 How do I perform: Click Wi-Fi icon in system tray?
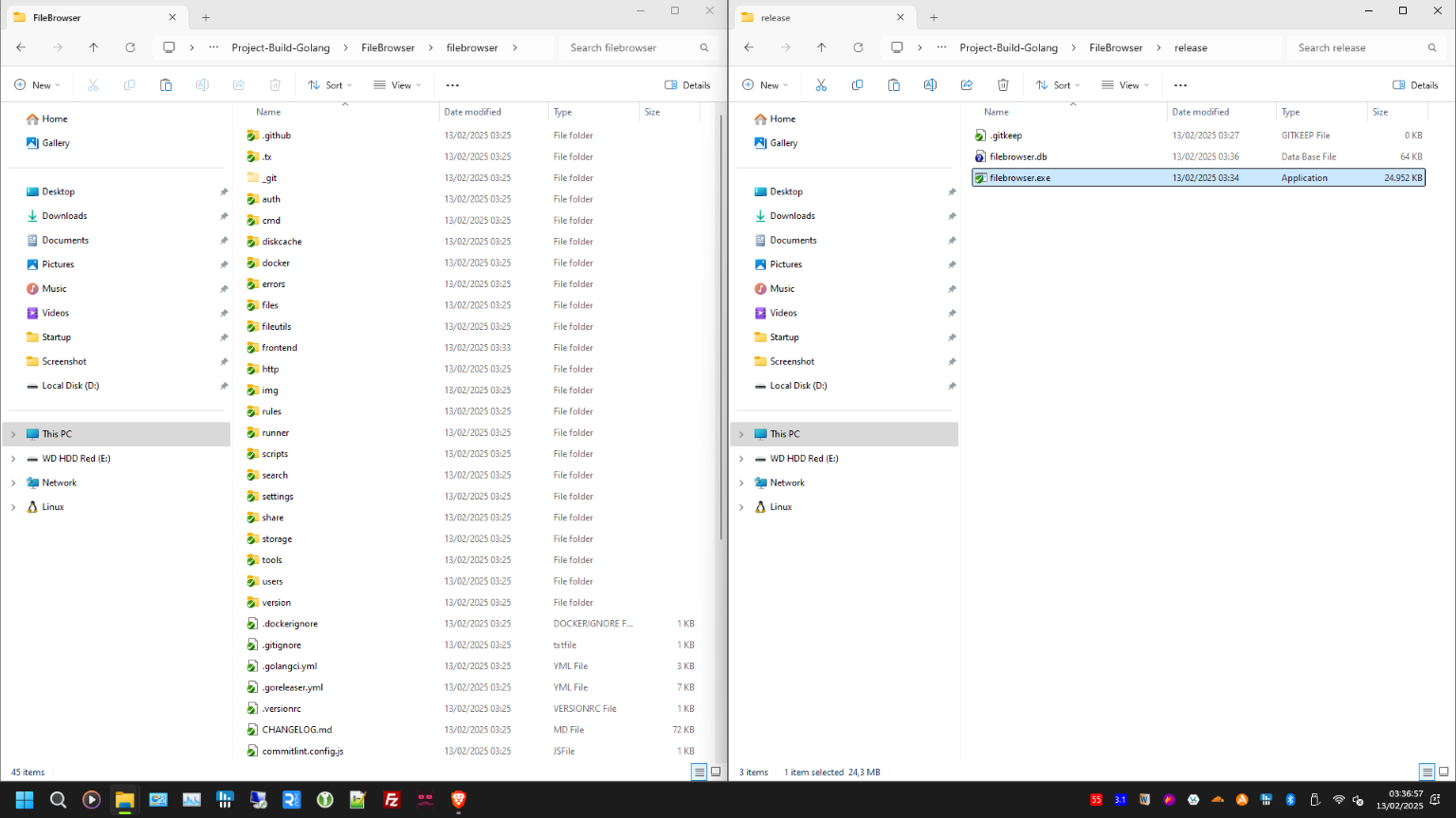point(1338,800)
